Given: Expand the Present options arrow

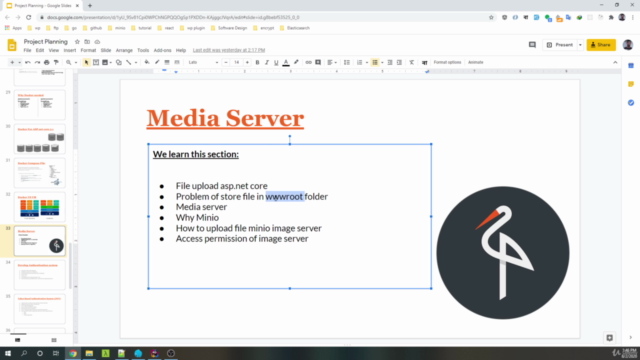Looking at the screenshot, I should click(x=580, y=45).
